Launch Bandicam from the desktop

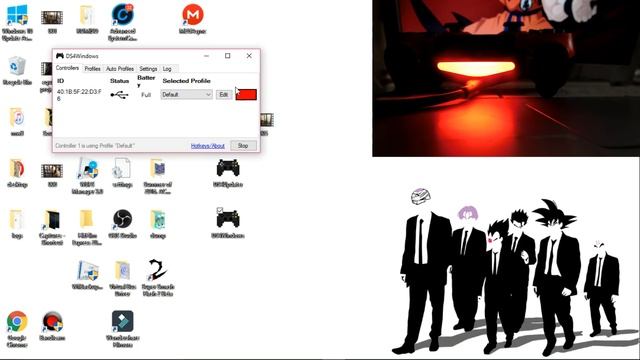52,326
